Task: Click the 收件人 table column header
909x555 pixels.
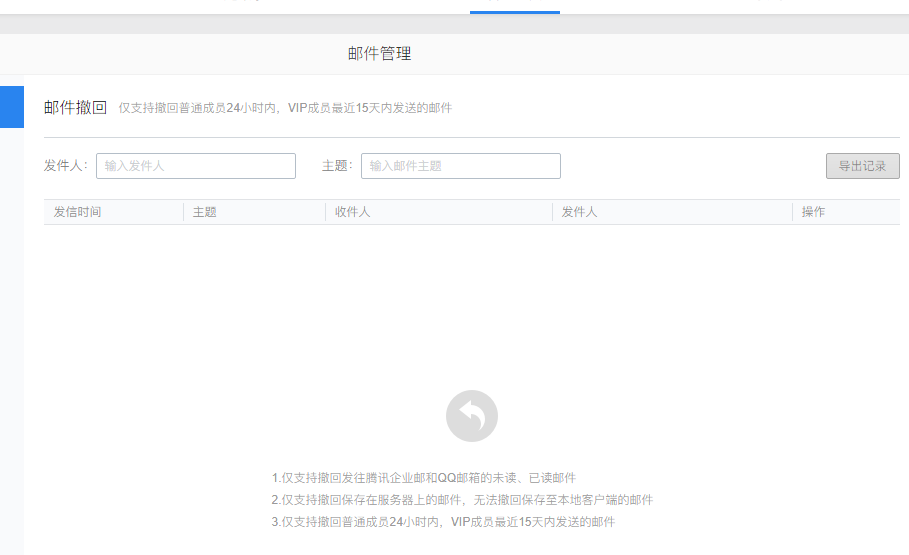Action: click(x=353, y=212)
